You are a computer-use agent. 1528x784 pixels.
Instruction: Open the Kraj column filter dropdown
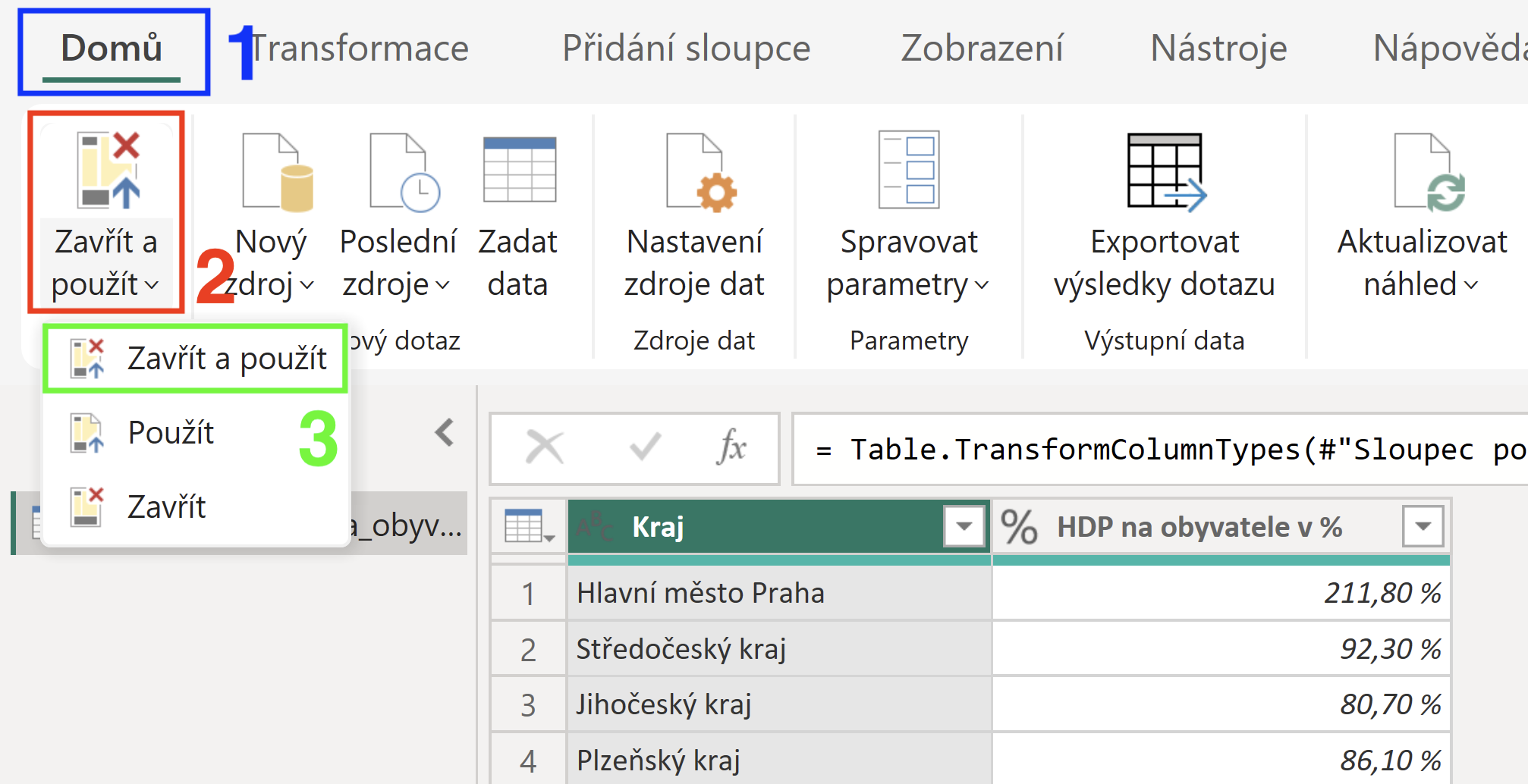pyautogui.click(x=964, y=526)
